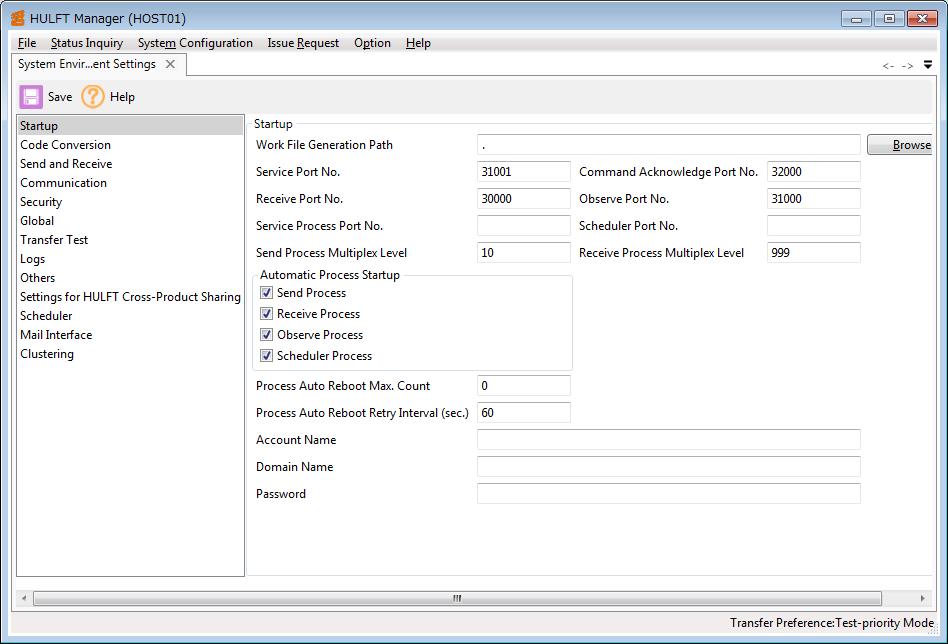
Task: Select Mail Interface category
Action: 130,335
